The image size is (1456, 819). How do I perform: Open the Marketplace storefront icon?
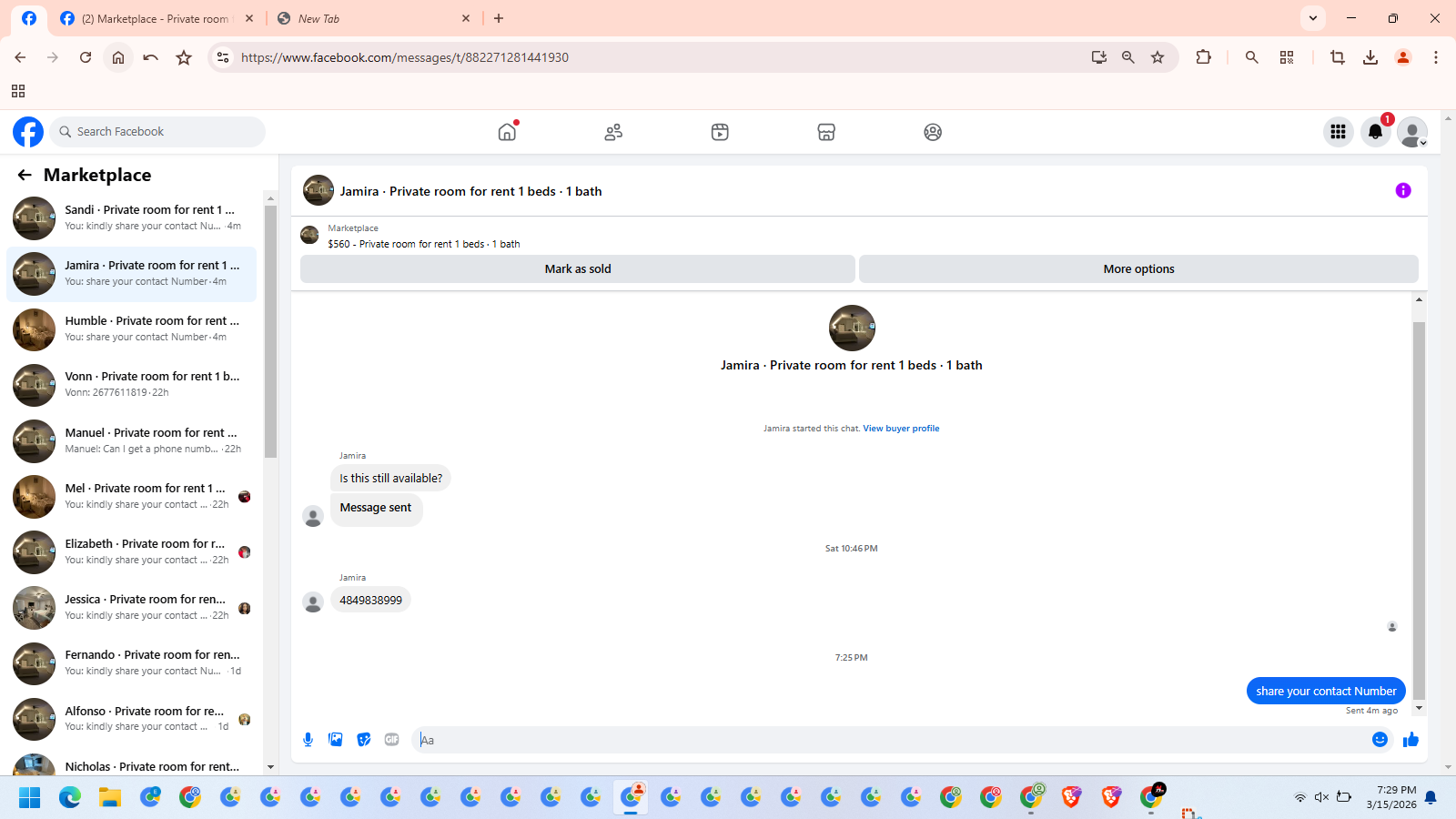pos(826,132)
